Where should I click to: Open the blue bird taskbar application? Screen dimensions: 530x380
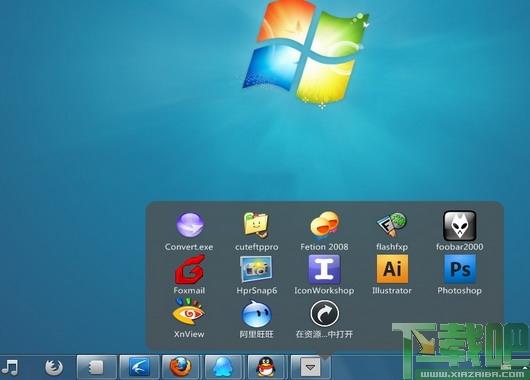[139, 367]
